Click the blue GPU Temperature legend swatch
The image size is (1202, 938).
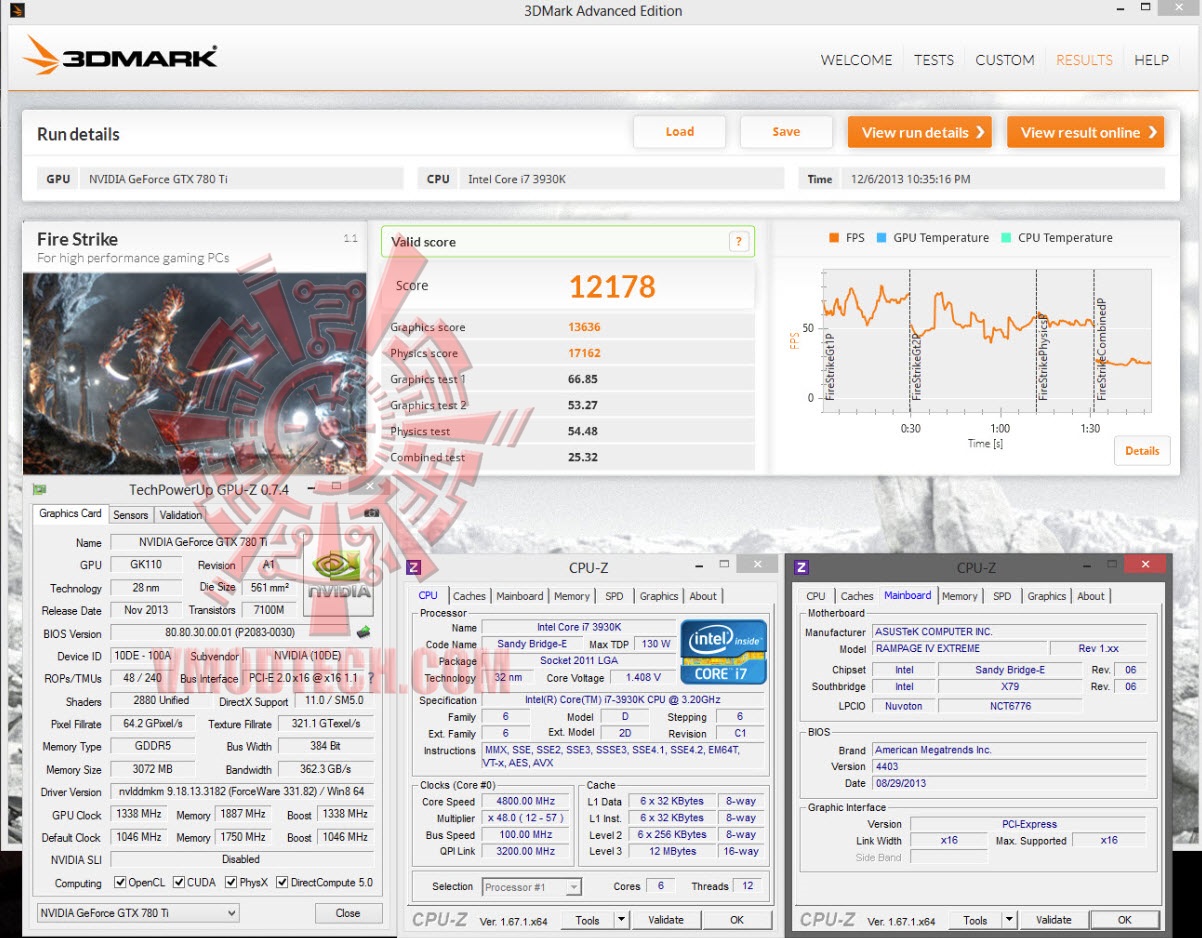881,238
